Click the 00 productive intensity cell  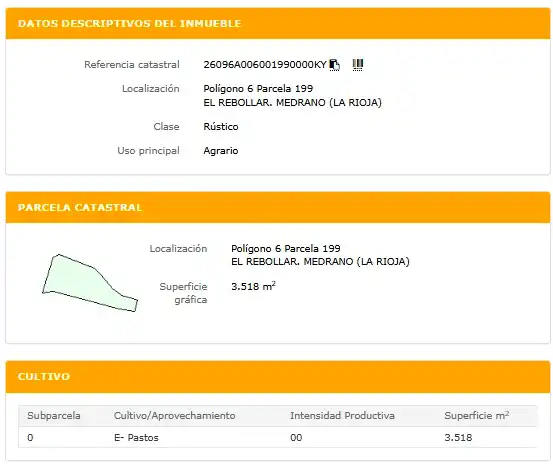pyautogui.click(x=296, y=437)
